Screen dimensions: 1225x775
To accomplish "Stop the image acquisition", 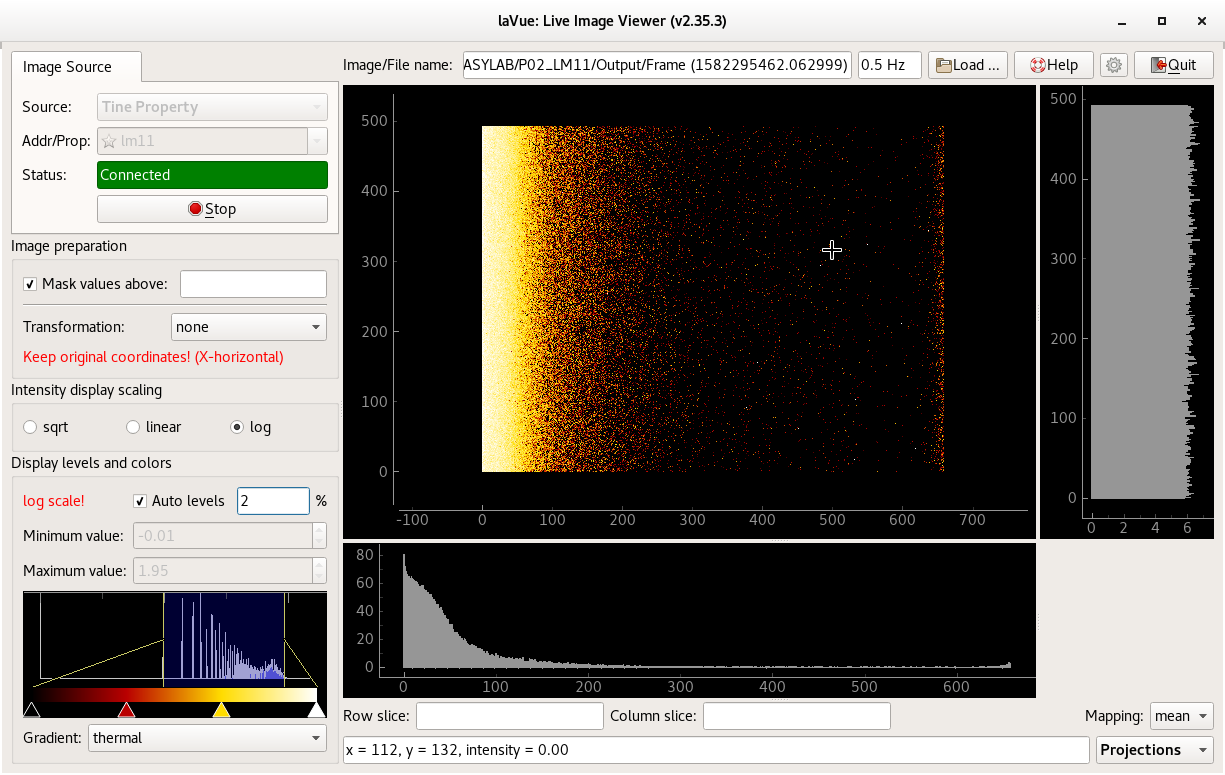I will pos(212,209).
